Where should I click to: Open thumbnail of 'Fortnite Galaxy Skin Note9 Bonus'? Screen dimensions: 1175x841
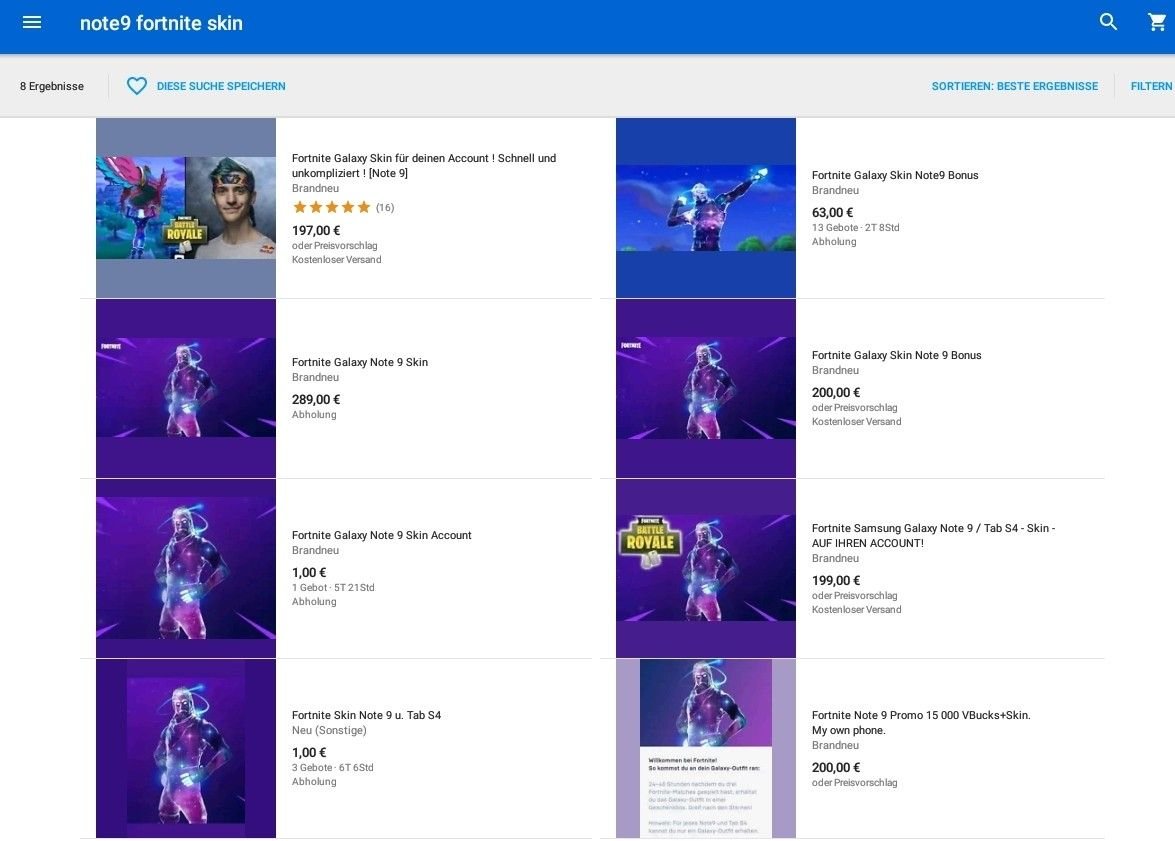(706, 208)
